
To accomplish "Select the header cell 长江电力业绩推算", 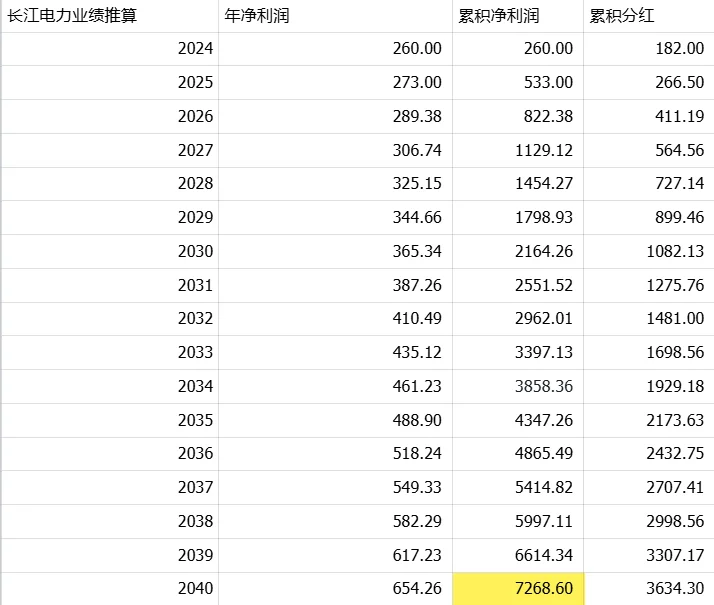I will point(110,16).
